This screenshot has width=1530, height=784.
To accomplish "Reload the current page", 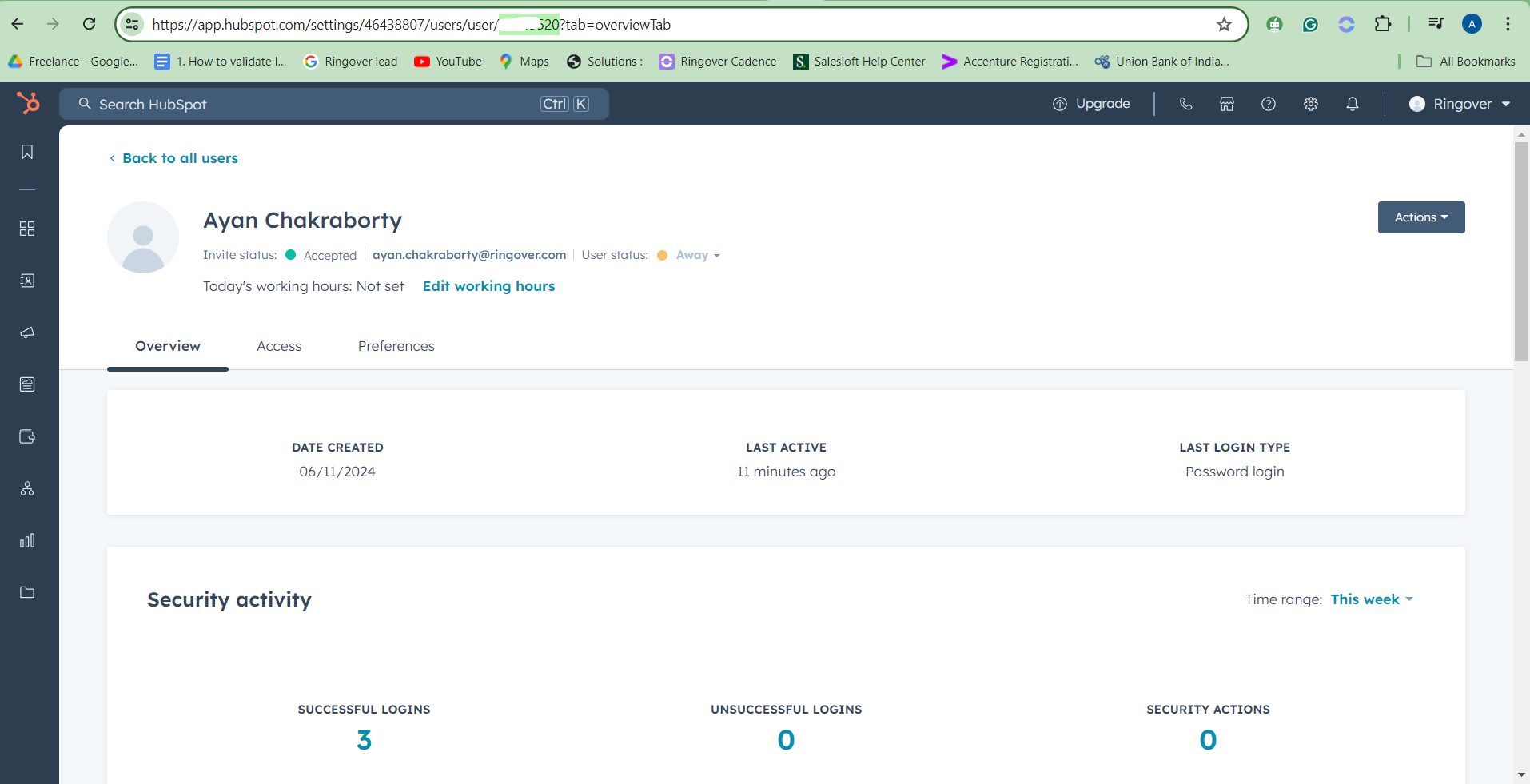I will coord(90,24).
